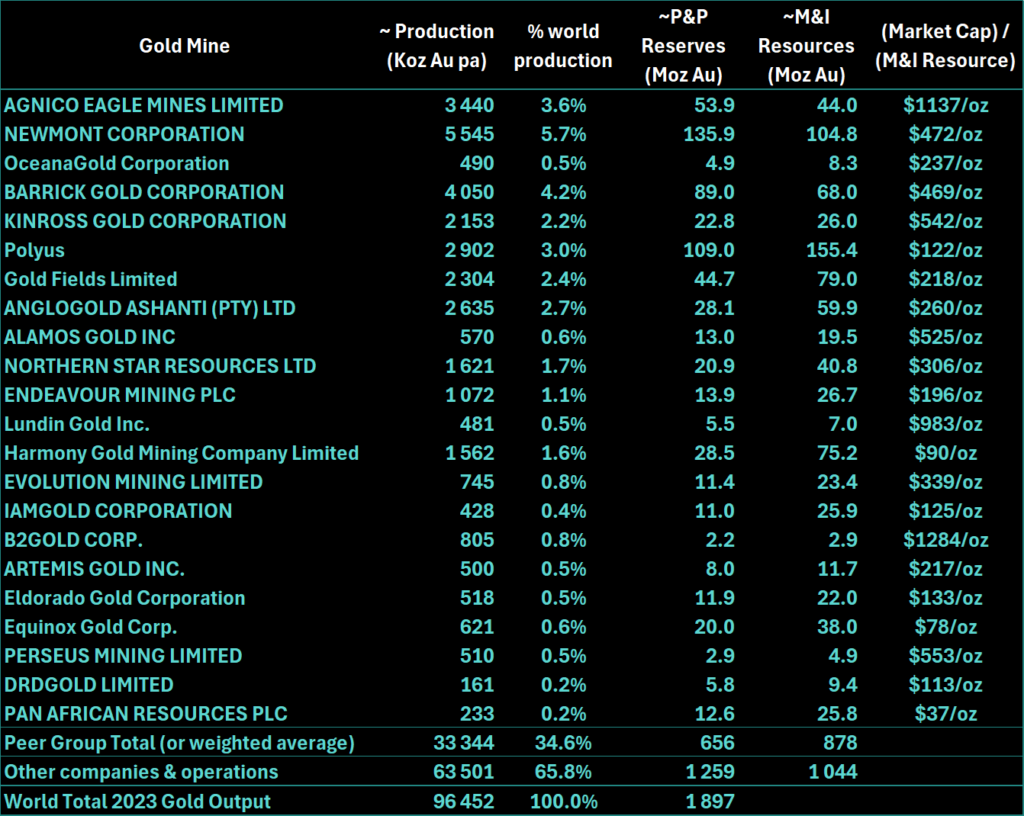This screenshot has width=1024, height=816.
Task: Click NEWMONT CORPORATION company name
Action: point(124,134)
